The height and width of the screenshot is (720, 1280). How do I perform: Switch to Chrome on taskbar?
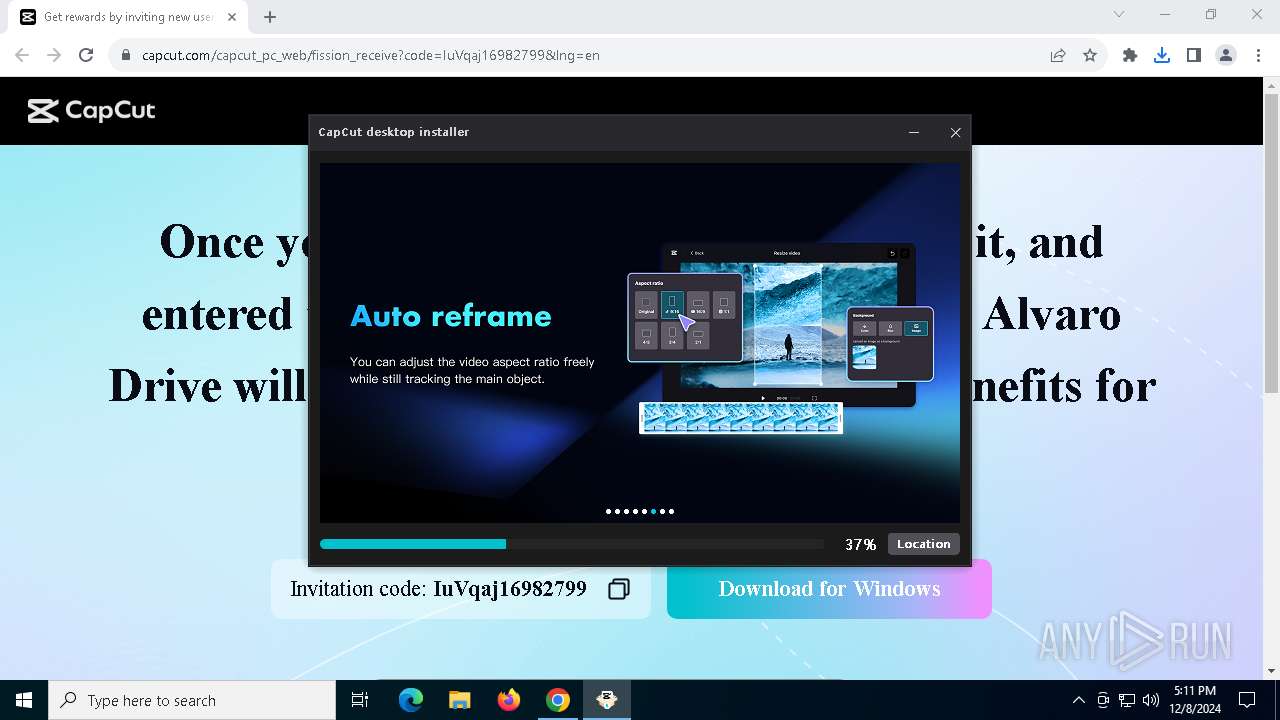pos(558,700)
